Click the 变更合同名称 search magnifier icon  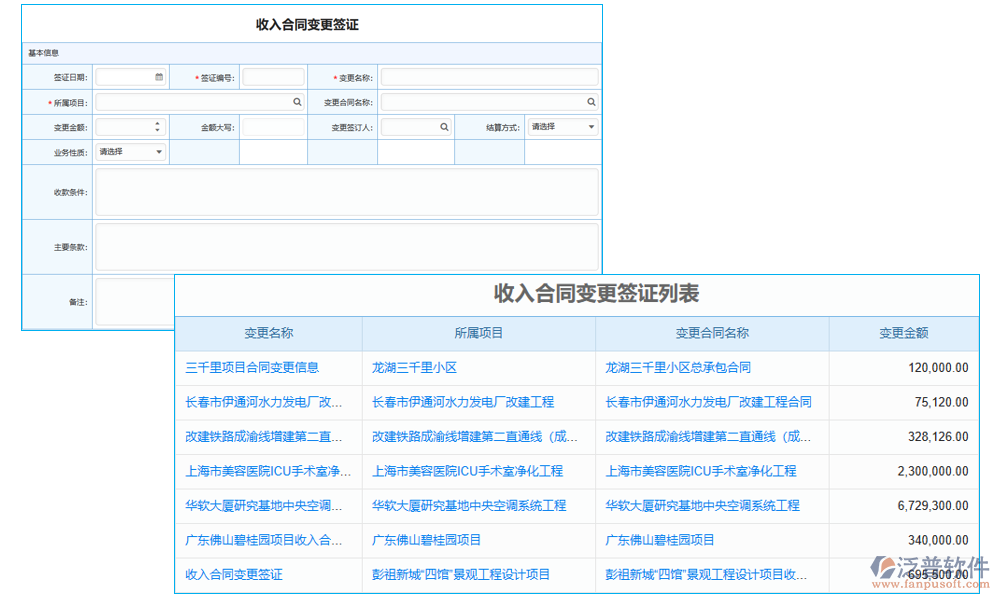coord(590,101)
